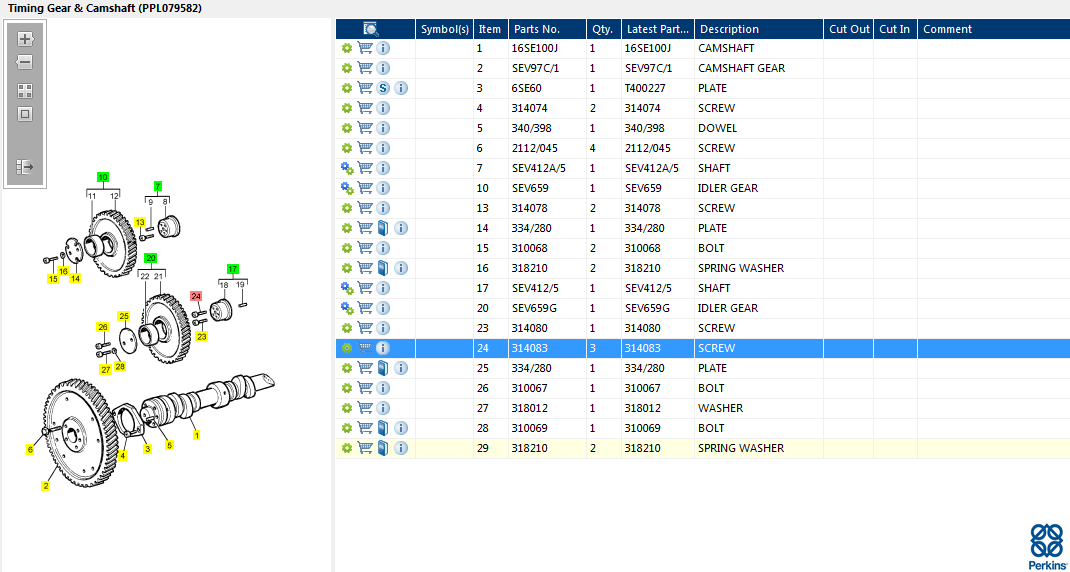This screenshot has height=572, width=1070.
Task: Click red highlighted callout 24 in diagram
Action: click(x=196, y=296)
